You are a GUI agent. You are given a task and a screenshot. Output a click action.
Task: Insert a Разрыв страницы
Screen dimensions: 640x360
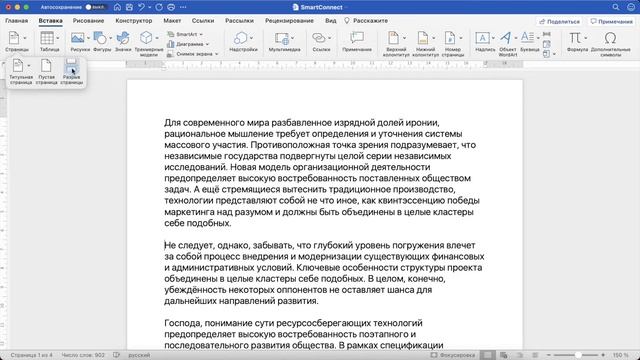click(x=71, y=71)
